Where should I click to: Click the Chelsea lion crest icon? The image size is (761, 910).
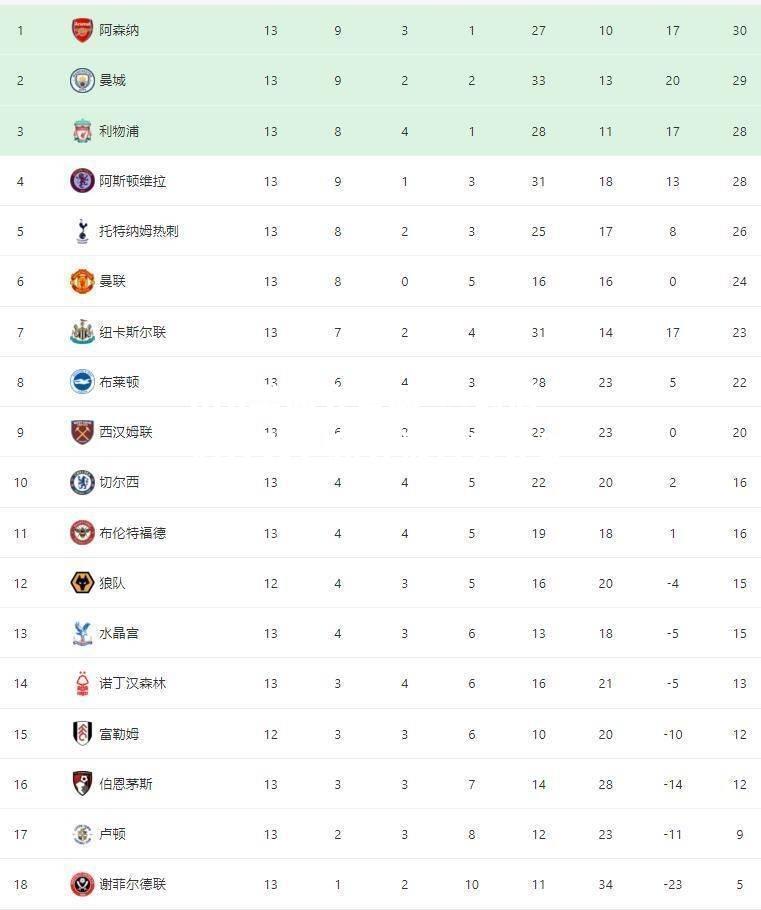pos(82,482)
